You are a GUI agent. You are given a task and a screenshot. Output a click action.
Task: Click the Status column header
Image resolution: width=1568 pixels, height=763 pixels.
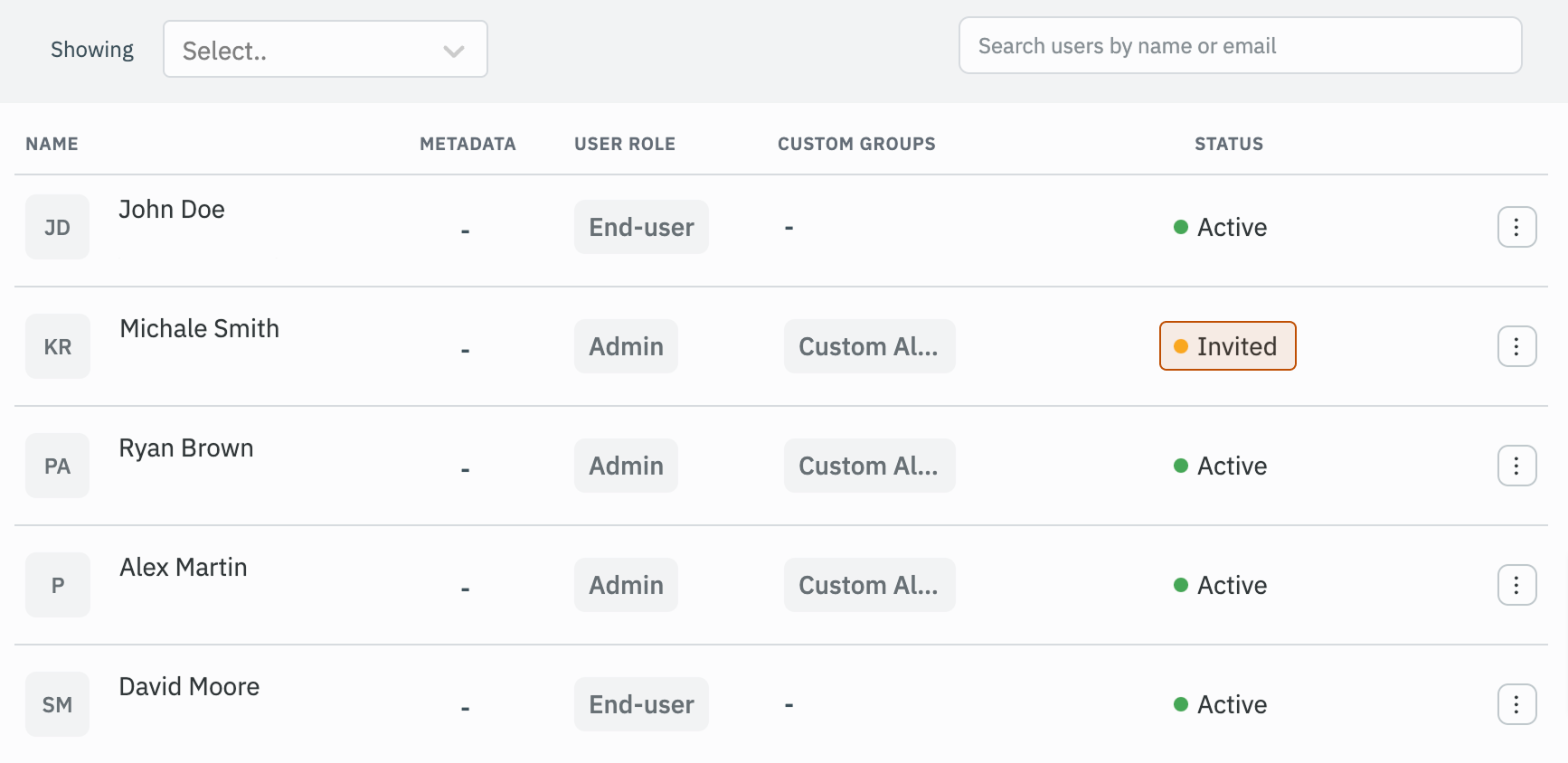(x=1228, y=144)
